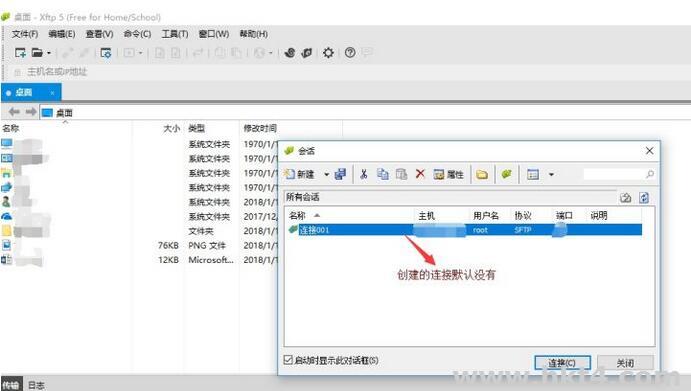This screenshot has width=691, height=391.
Task: Expand the view mode dropdown arrow
Action: 551,175
